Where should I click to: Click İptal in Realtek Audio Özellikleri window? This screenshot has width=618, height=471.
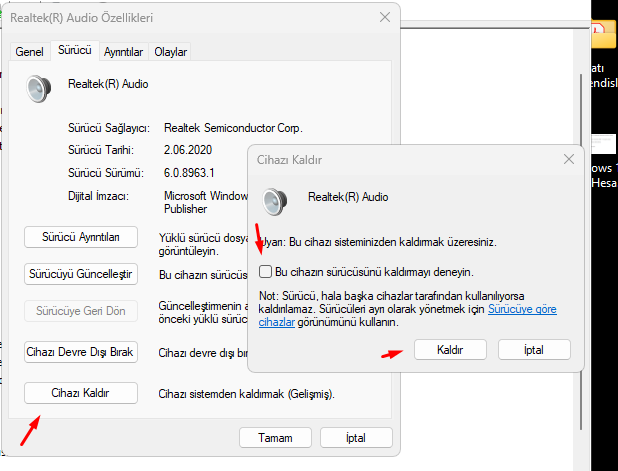(x=356, y=438)
